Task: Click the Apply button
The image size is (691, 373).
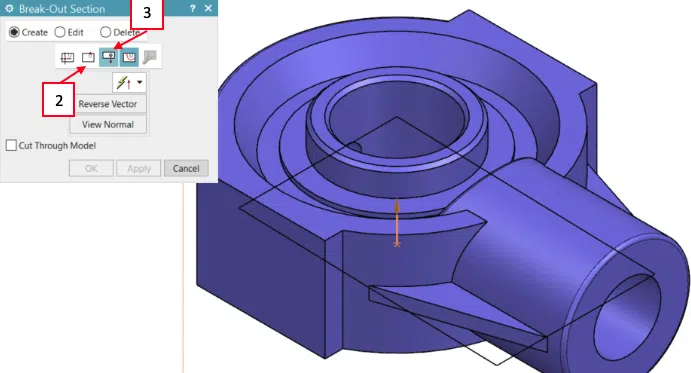Action: 139,168
